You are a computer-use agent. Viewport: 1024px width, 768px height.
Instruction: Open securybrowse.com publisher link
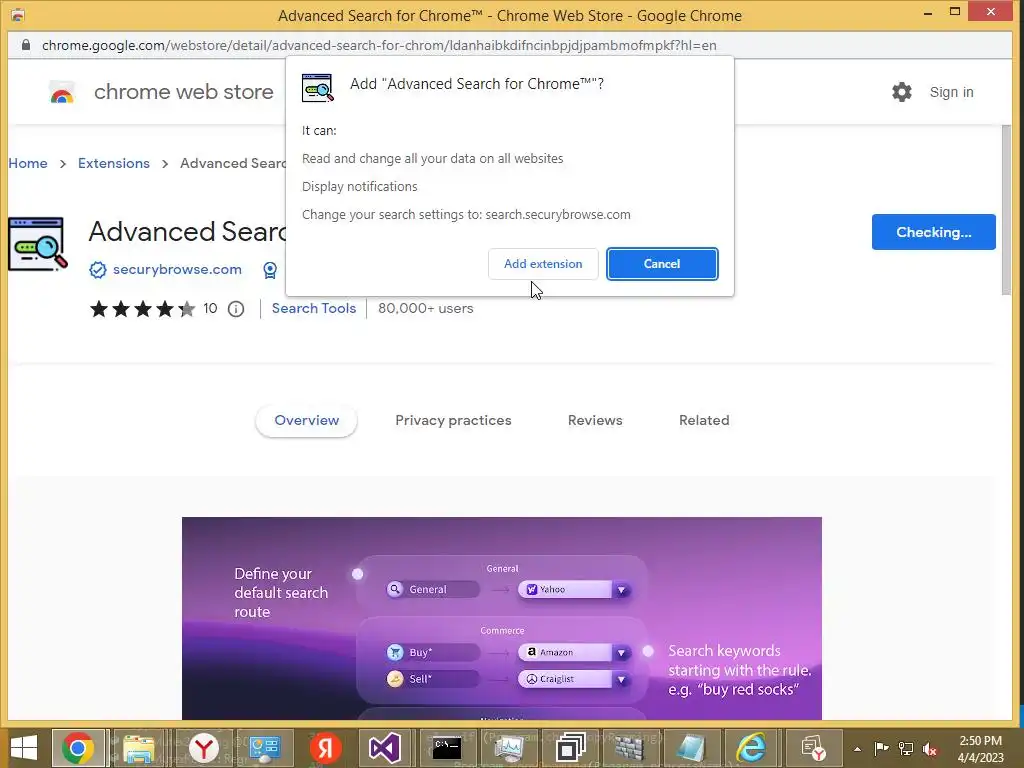(177, 269)
